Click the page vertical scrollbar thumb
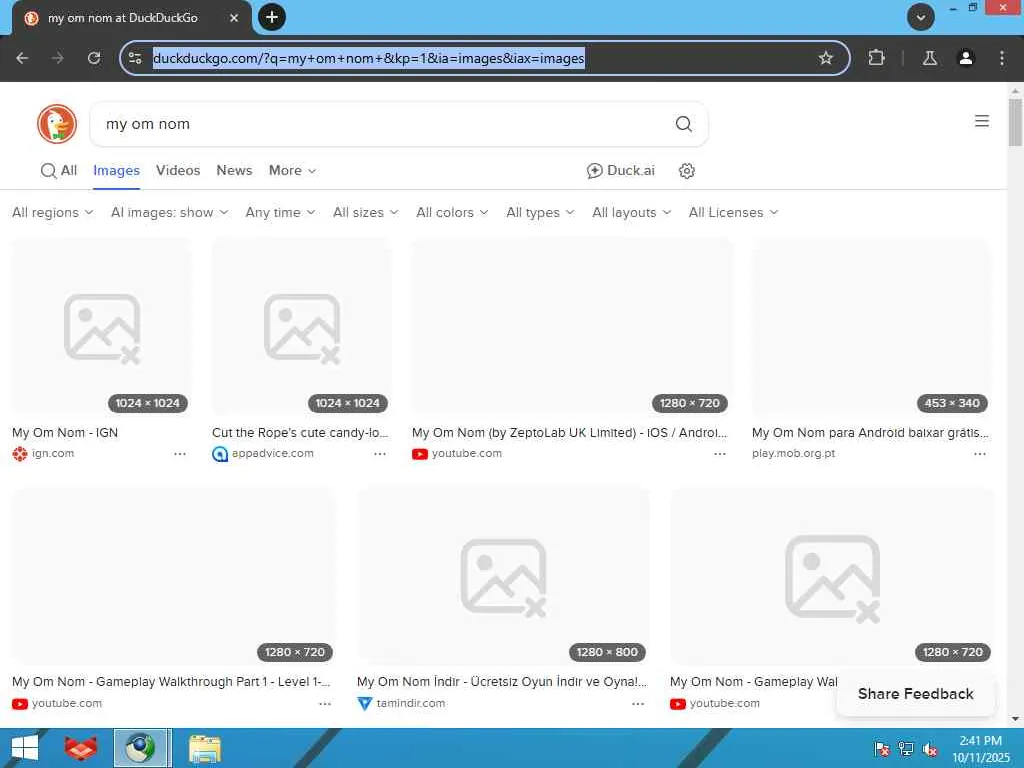The width and height of the screenshot is (1024, 768). pos(1015,122)
